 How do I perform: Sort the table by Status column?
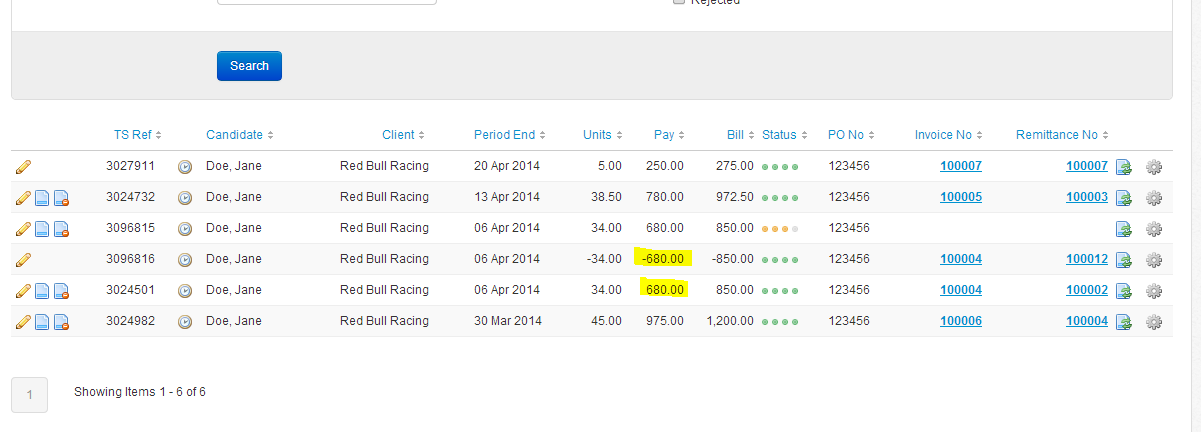point(784,135)
